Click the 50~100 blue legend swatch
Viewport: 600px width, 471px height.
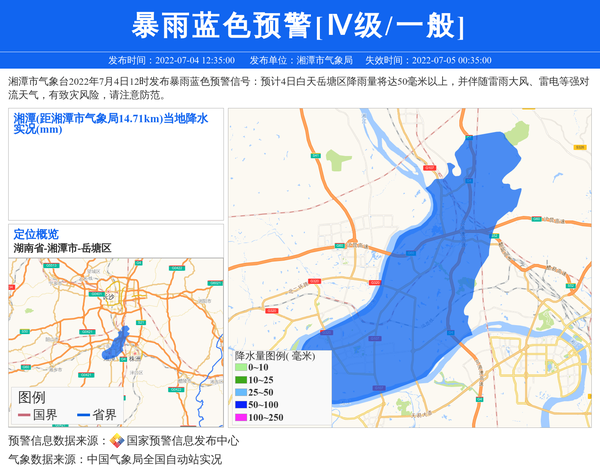pos(241,405)
